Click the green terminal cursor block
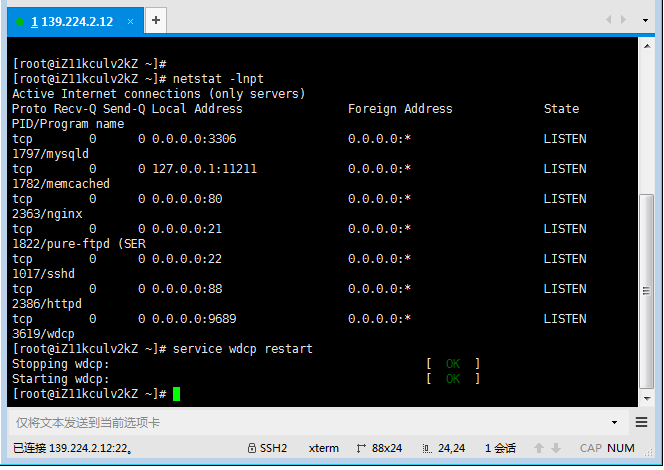Image resolution: width=664 pixels, height=470 pixels. (x=177, y=394)
